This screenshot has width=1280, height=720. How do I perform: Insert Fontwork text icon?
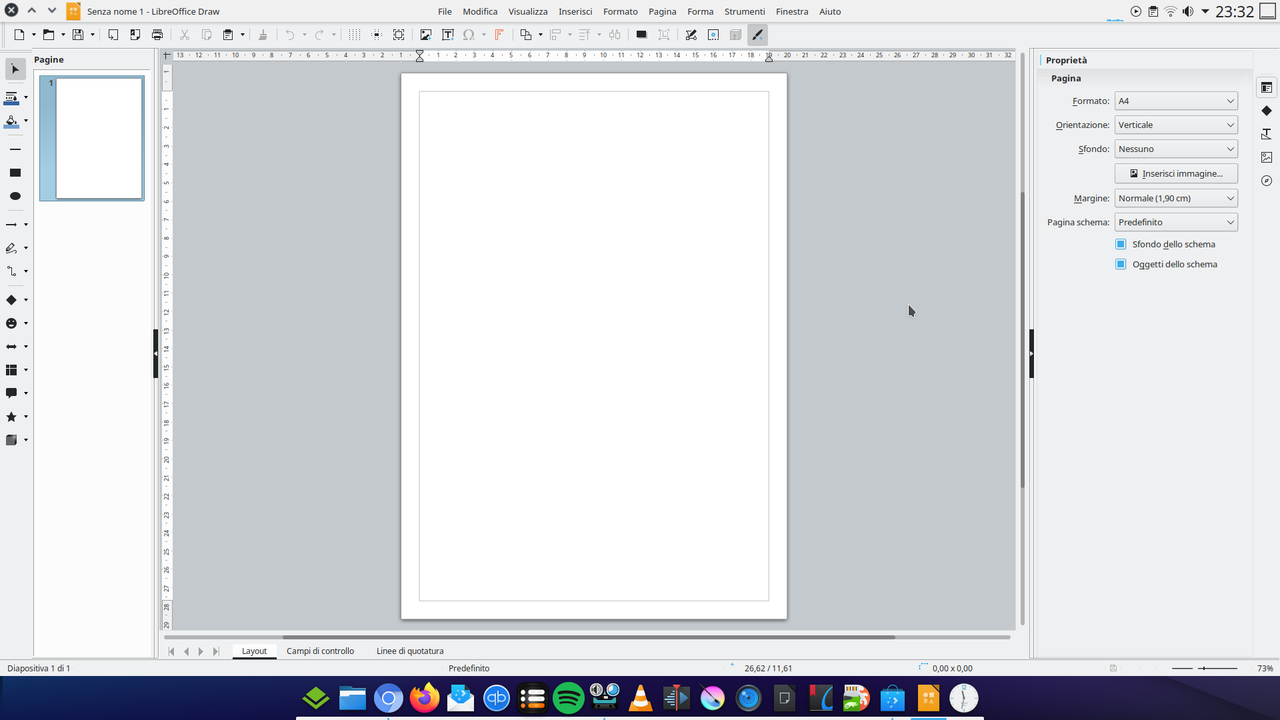click(499, 34)
